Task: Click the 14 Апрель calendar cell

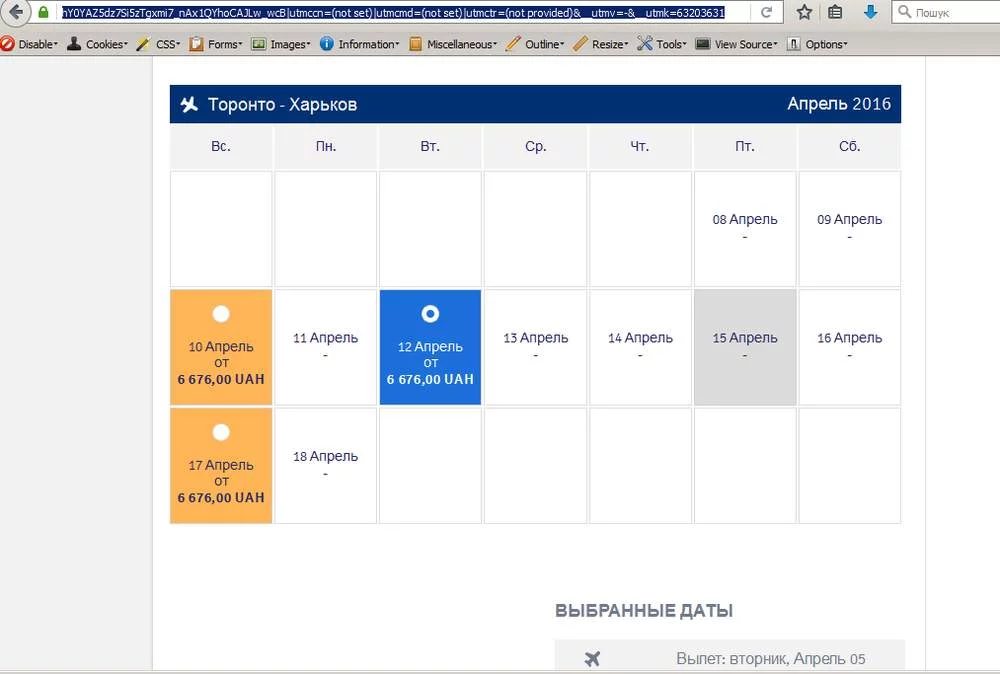Action: (x=640, y=347)
